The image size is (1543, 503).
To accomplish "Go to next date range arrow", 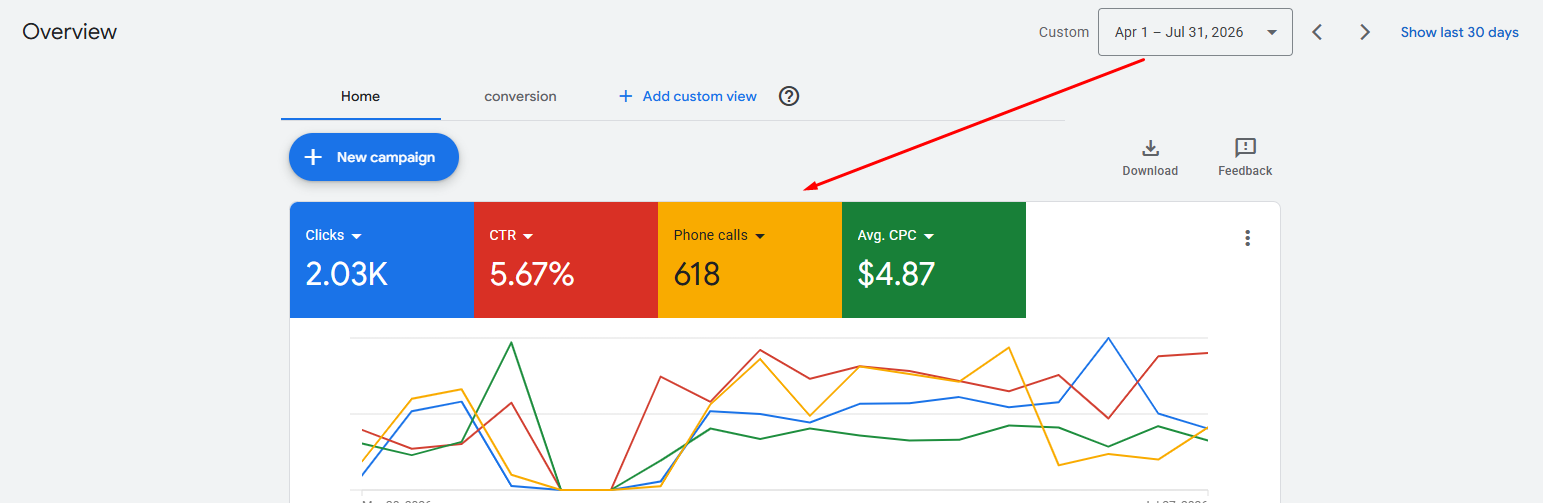I will pyautogui.click(x=1365, y=32).
